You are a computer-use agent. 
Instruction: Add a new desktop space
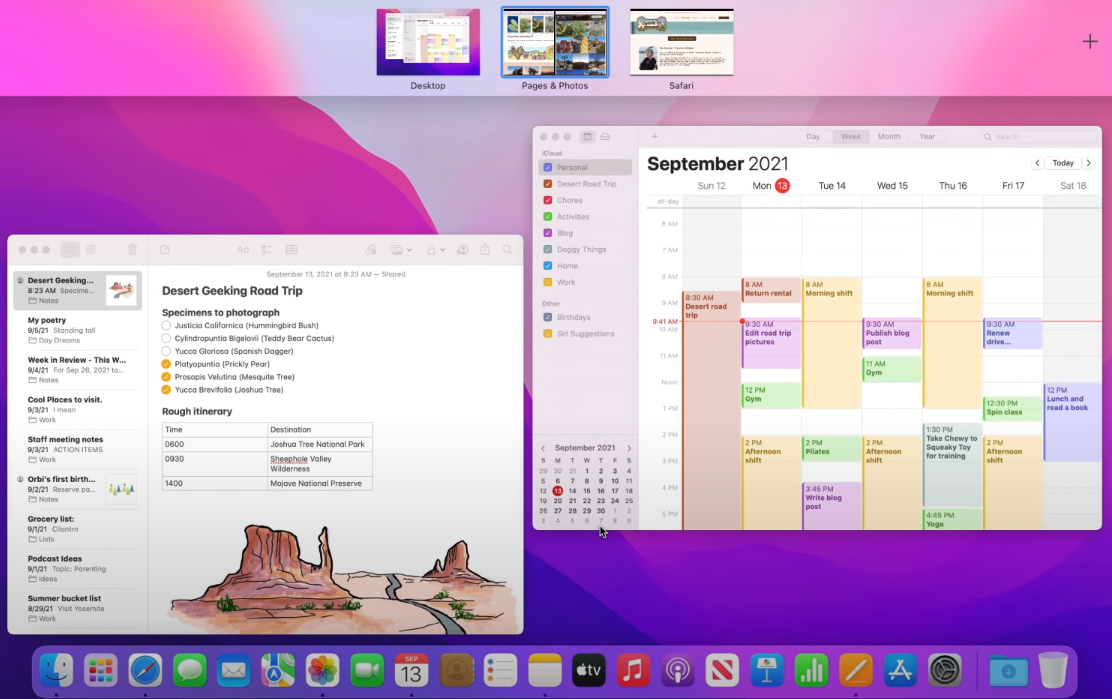click(1090, 42)
